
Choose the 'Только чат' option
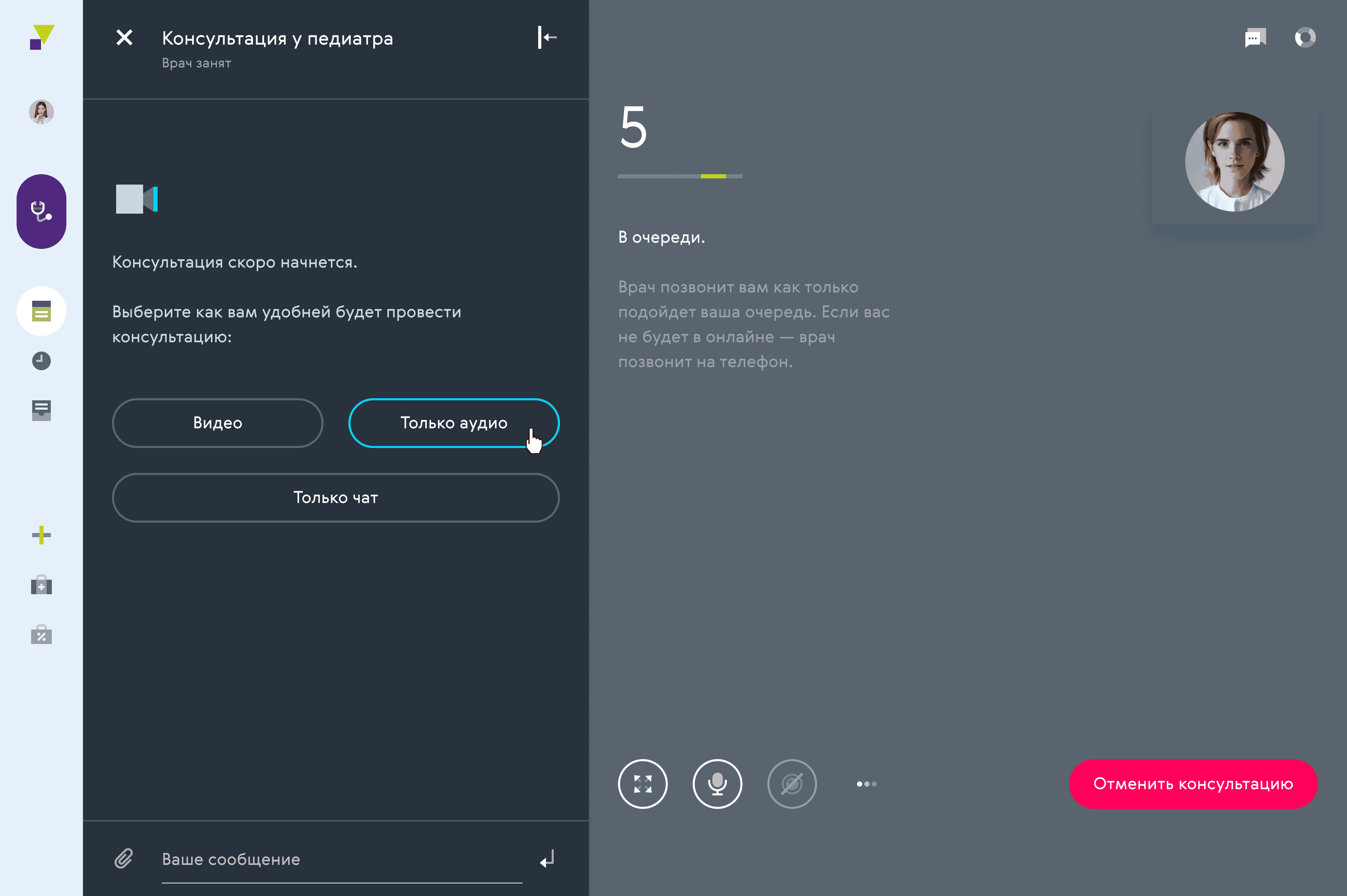[335, 498]
